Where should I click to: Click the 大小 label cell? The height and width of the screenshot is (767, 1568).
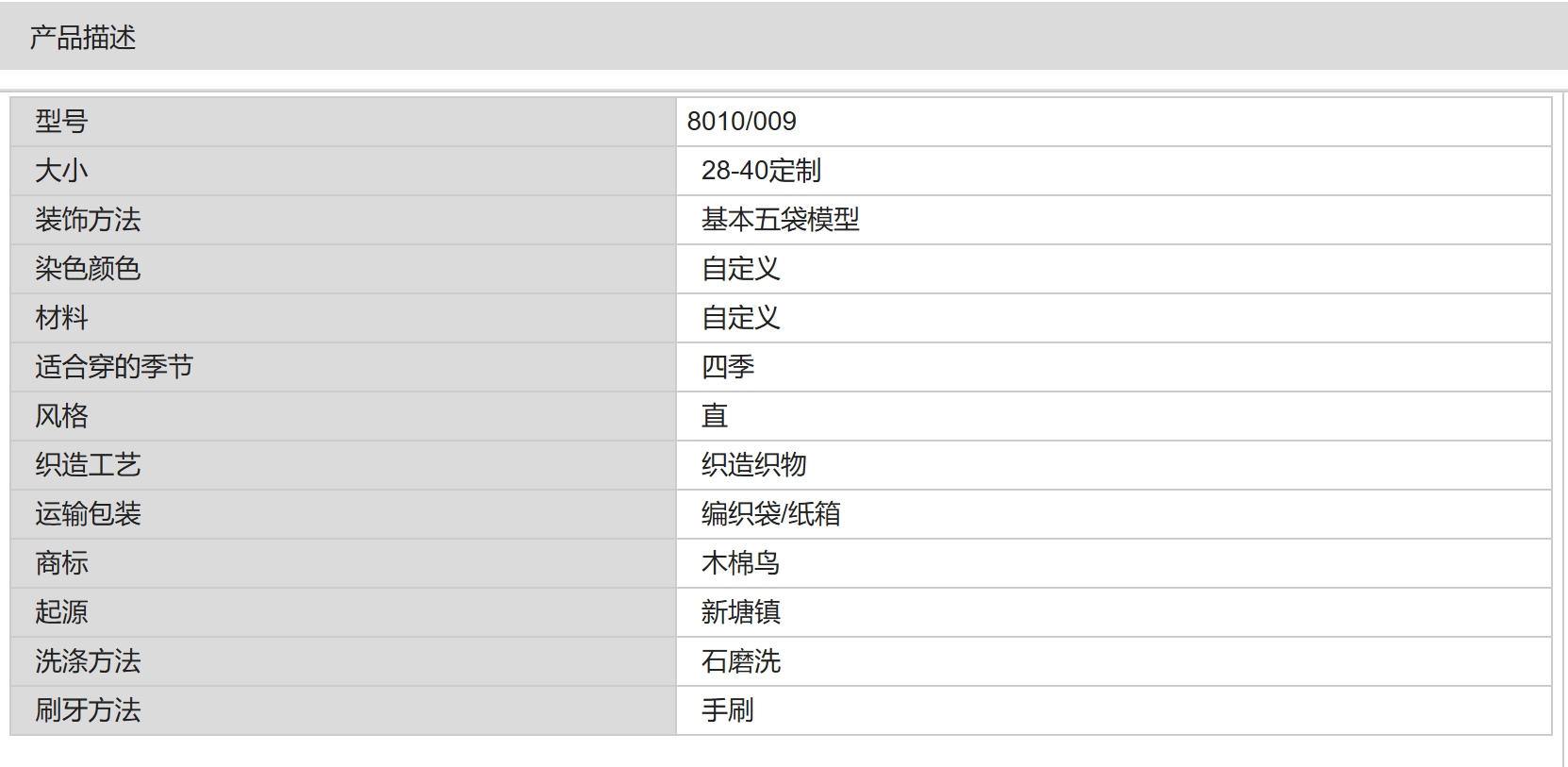[x=343, y=171]
